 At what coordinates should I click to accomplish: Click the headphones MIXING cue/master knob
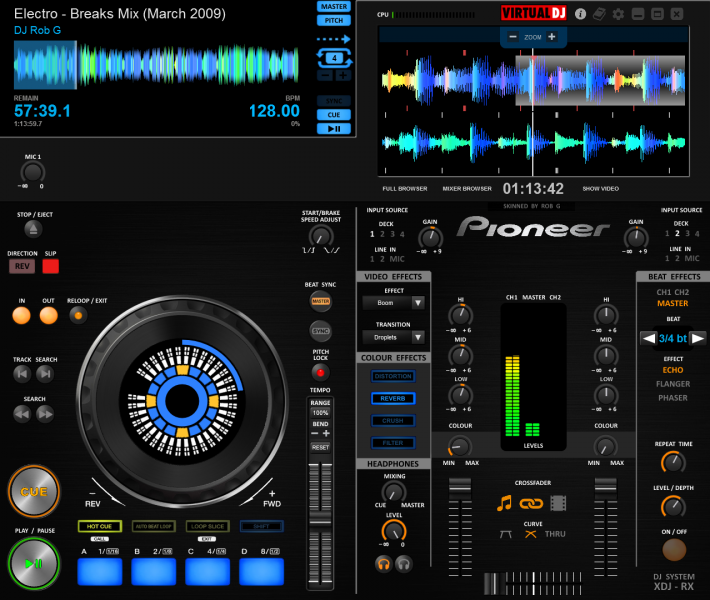pos(394,492)
